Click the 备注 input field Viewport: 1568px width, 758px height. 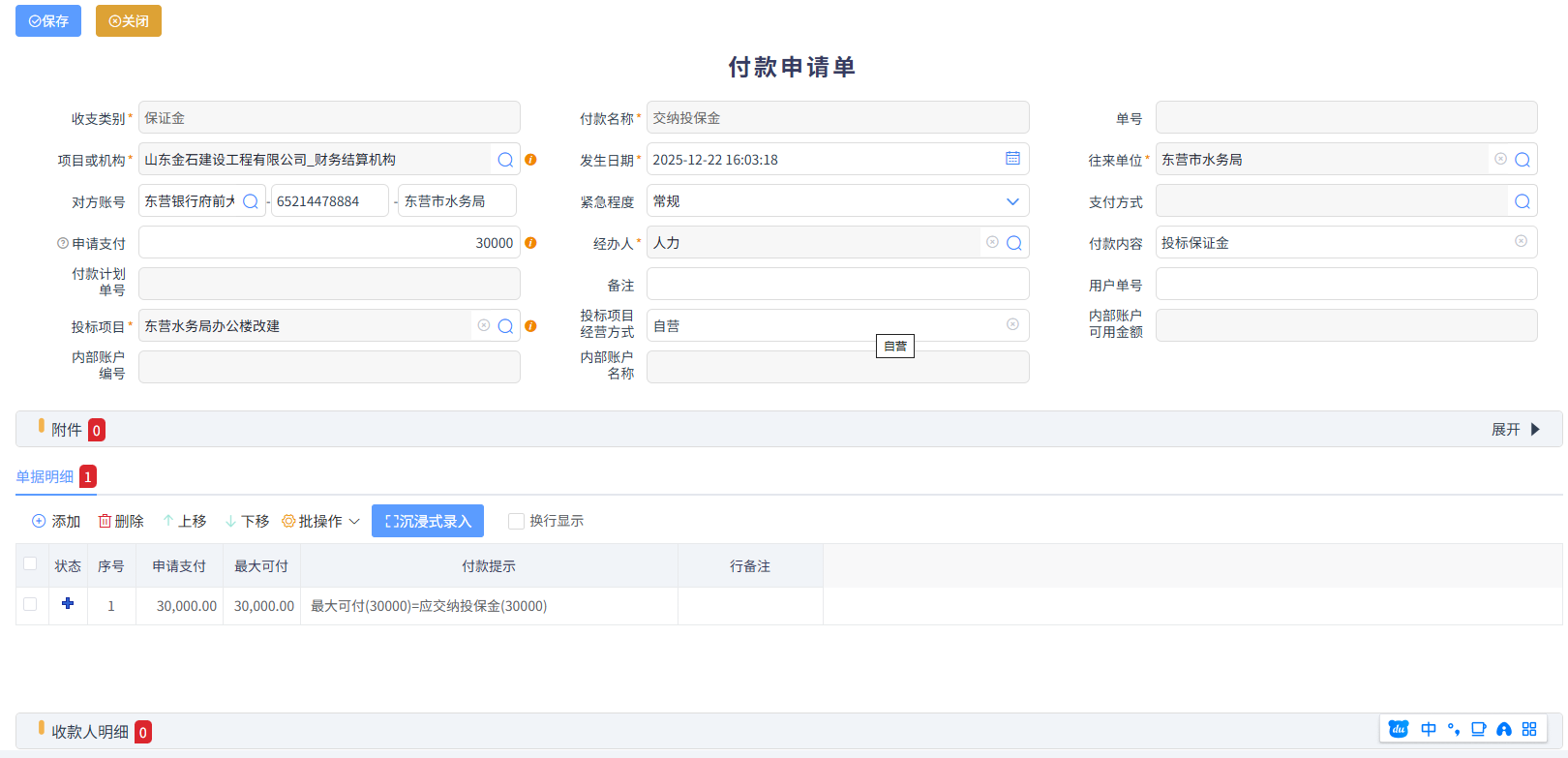click(837, 285)
